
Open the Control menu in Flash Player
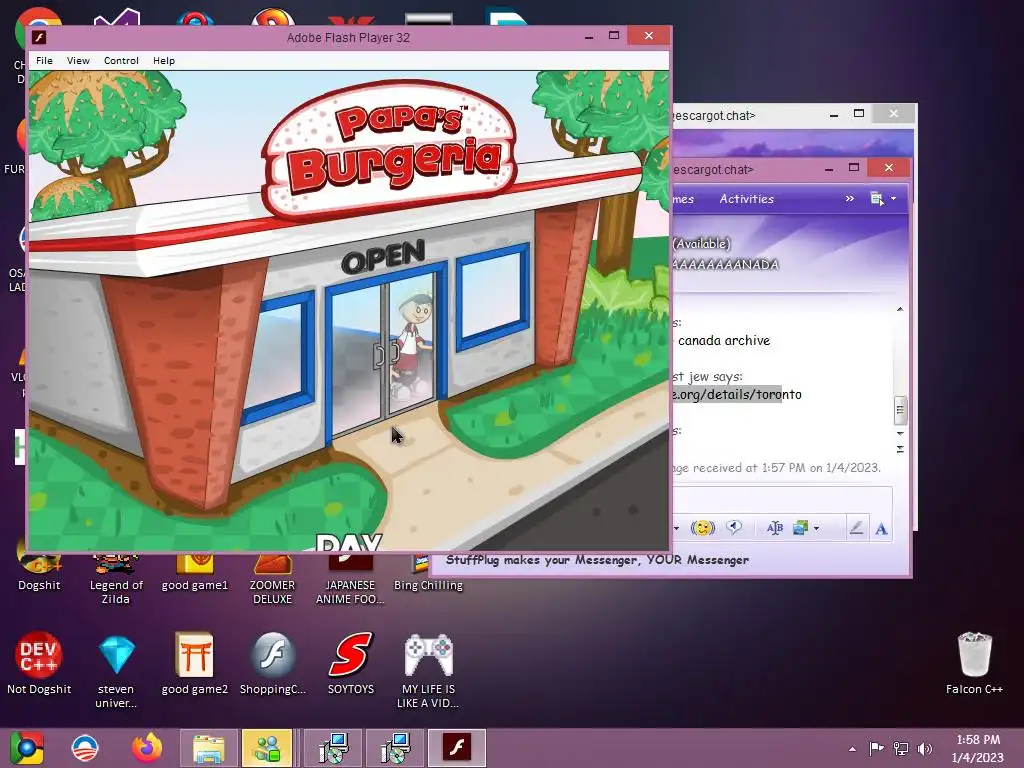point(121,61)
